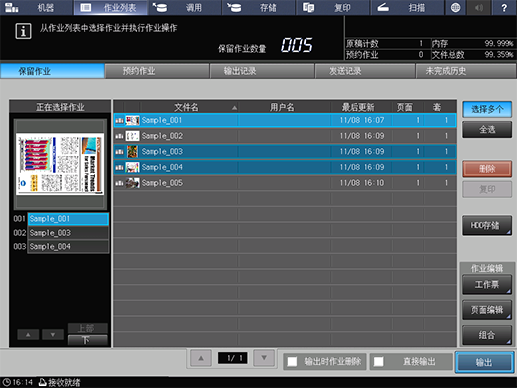517x388 pixels.
Task: Select 003 Sample_004 in selected jobs panel
Action: click(68, 246)
